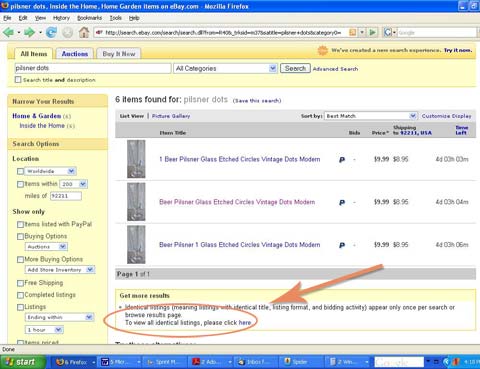Check Completed listings checkbox
Image resolution: width=480 pixels, height=369 pixels.
pos(20,295)
